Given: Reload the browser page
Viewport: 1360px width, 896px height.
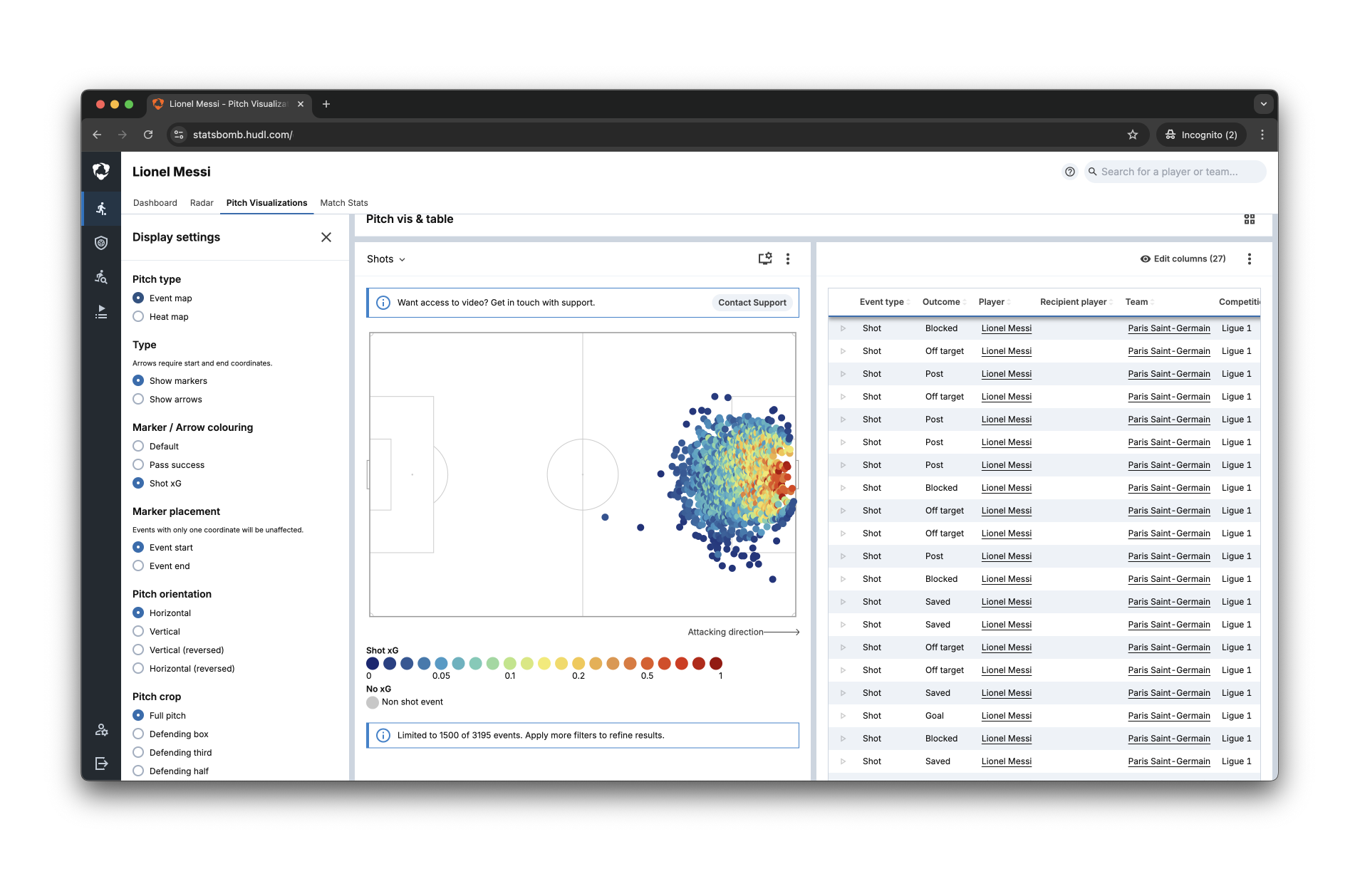Looking at the screenshot, I should pos(148,135).
